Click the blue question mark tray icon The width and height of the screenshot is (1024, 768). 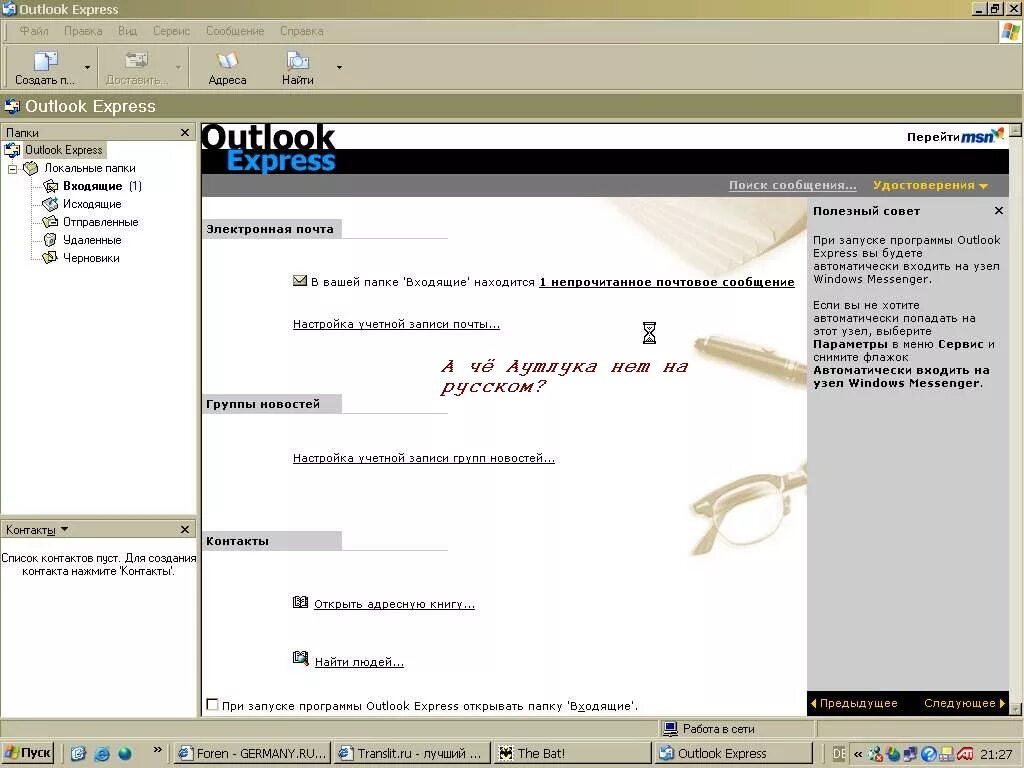(x=929, y=754)
